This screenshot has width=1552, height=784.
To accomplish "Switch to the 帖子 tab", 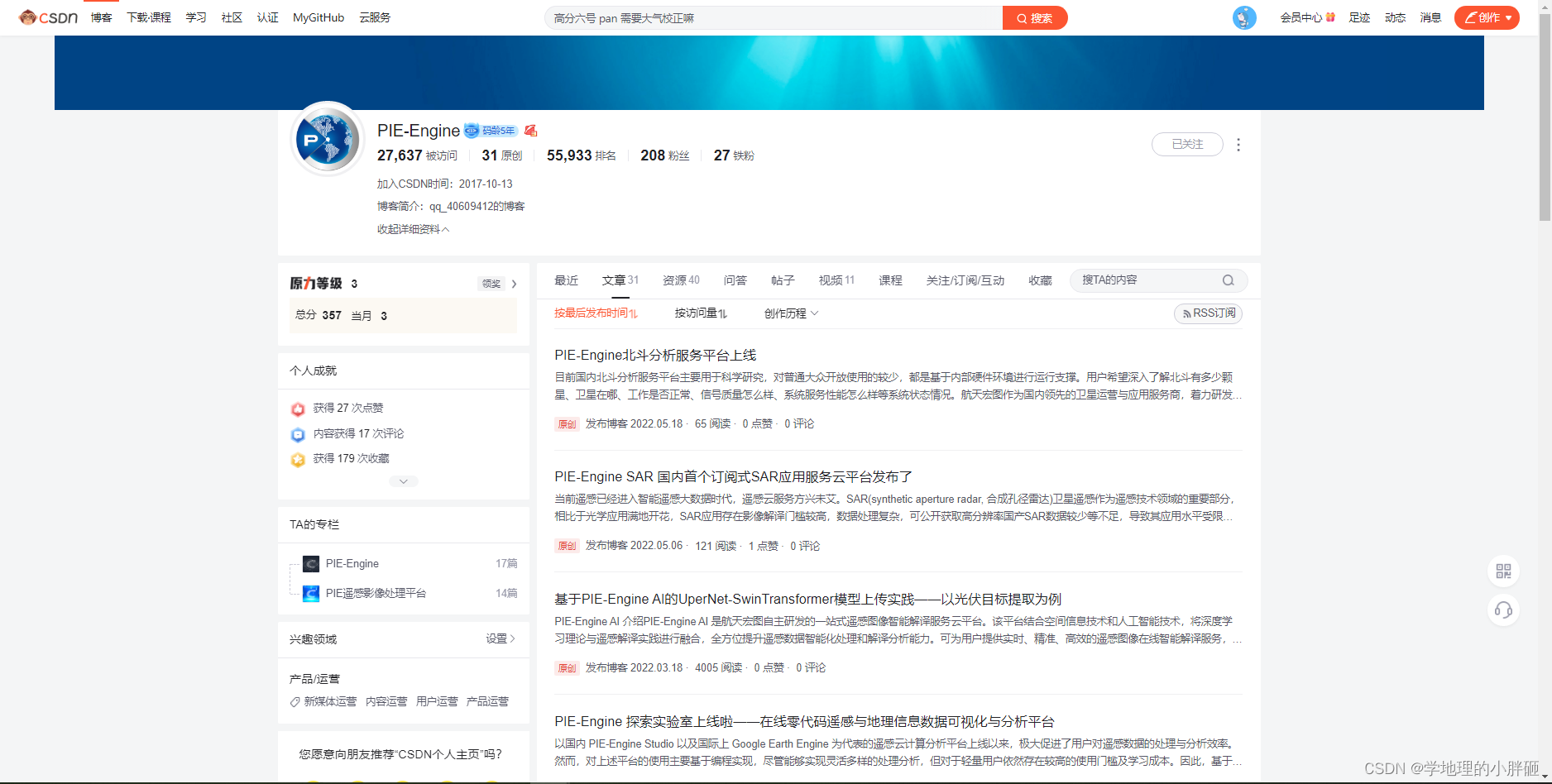I will 783,280.
